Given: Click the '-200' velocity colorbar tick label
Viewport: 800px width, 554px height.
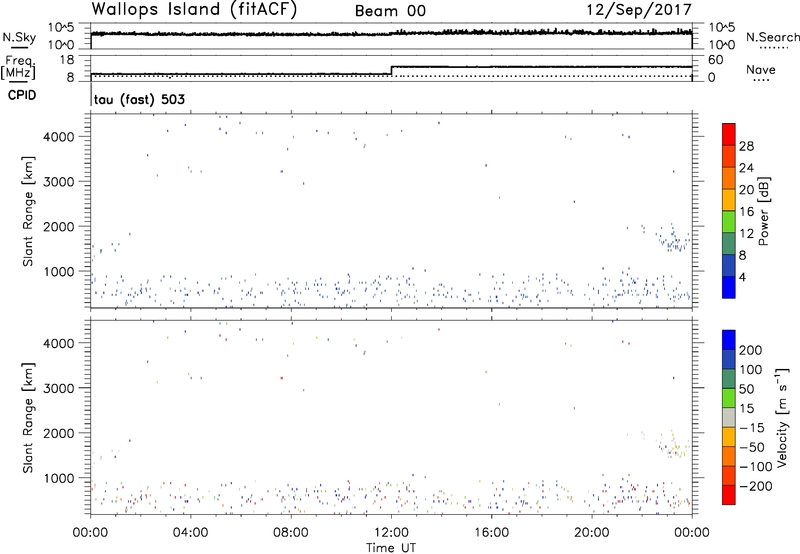Looking at the screenshot, I should 756,486.
